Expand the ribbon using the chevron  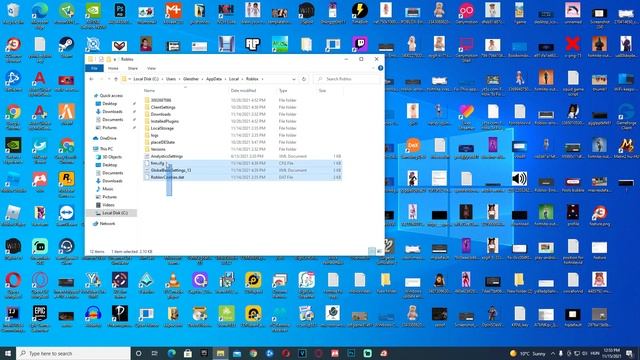point(373,68)
